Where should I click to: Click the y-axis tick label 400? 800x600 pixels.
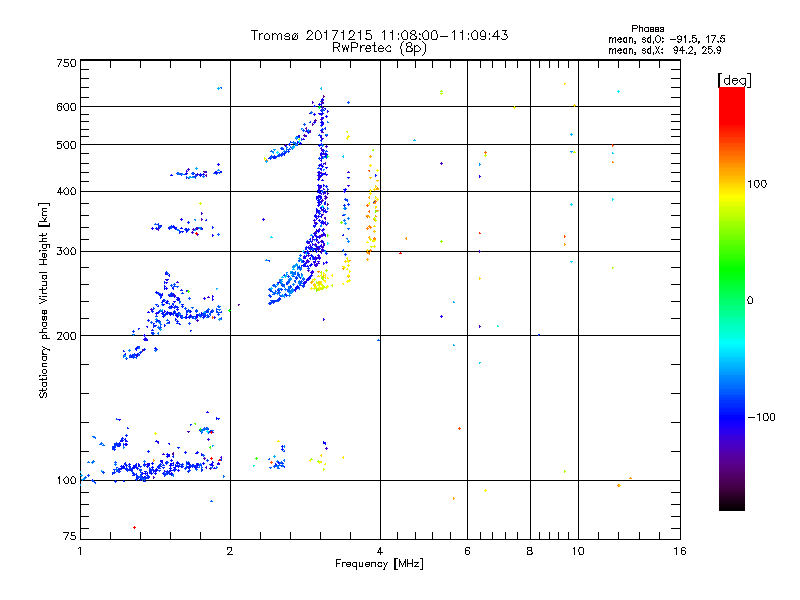(x=66, y=191)
